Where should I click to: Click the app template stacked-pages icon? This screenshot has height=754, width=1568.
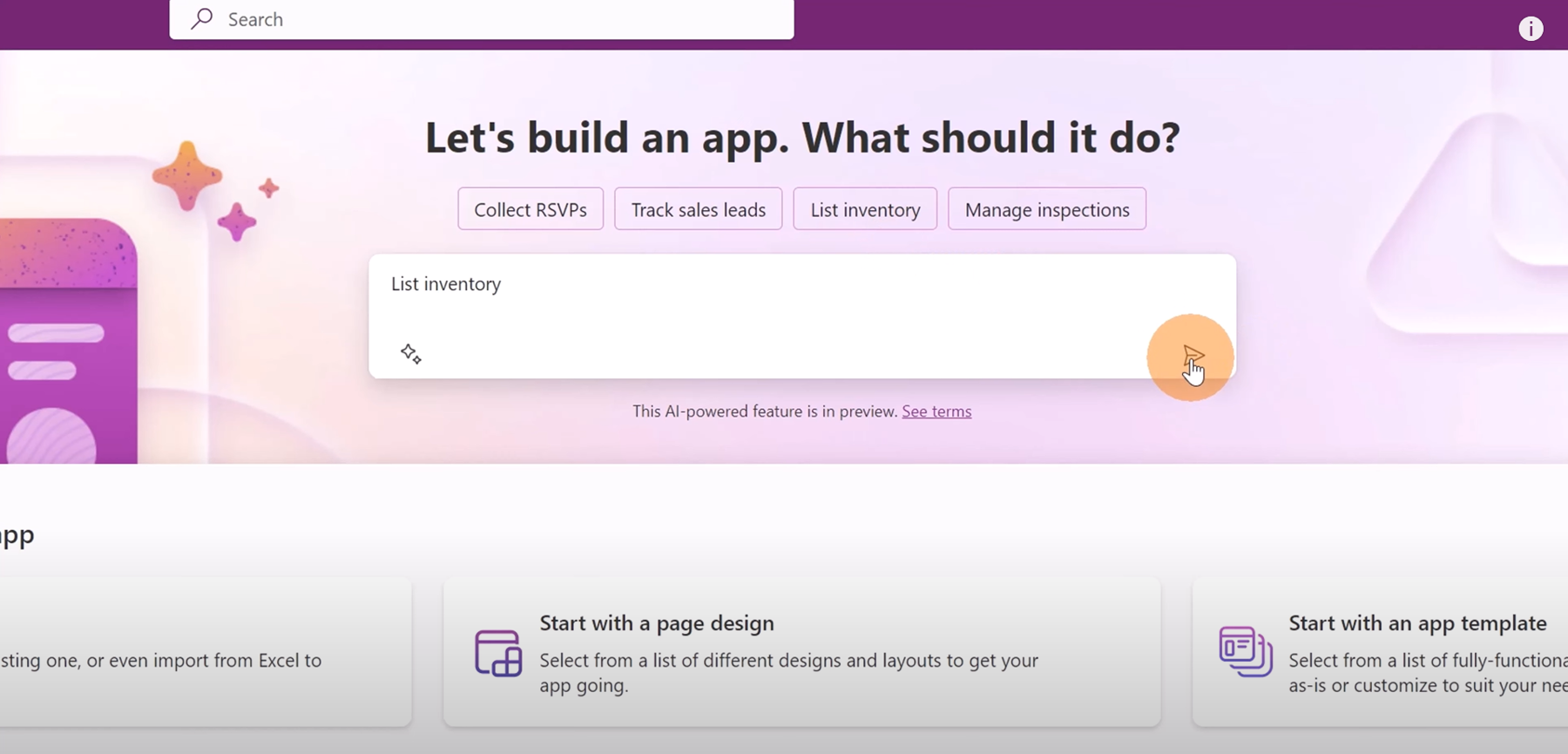click(1246, 651)
